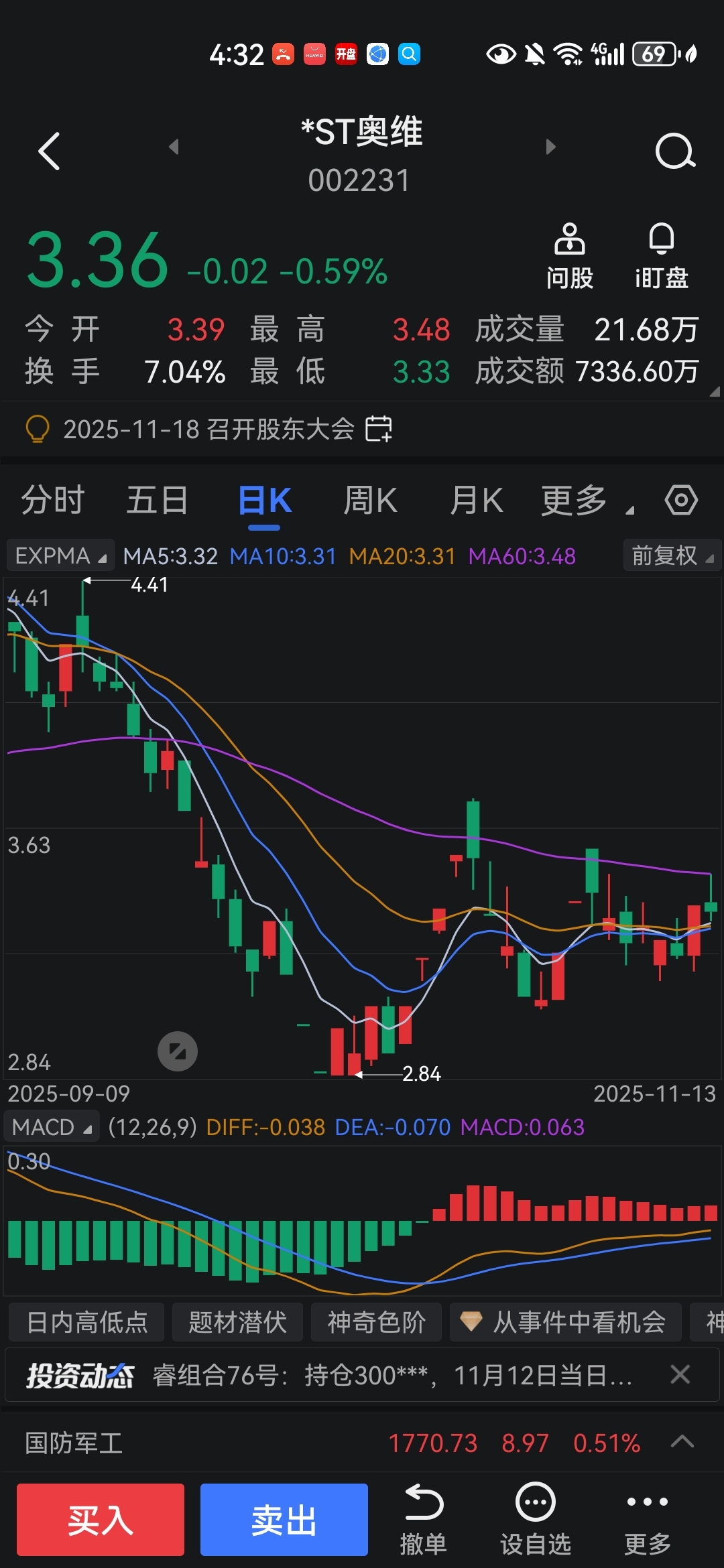Tap the battery status indicator
724x1568 pixels.
pyautogui.click(x=656, y=54)
